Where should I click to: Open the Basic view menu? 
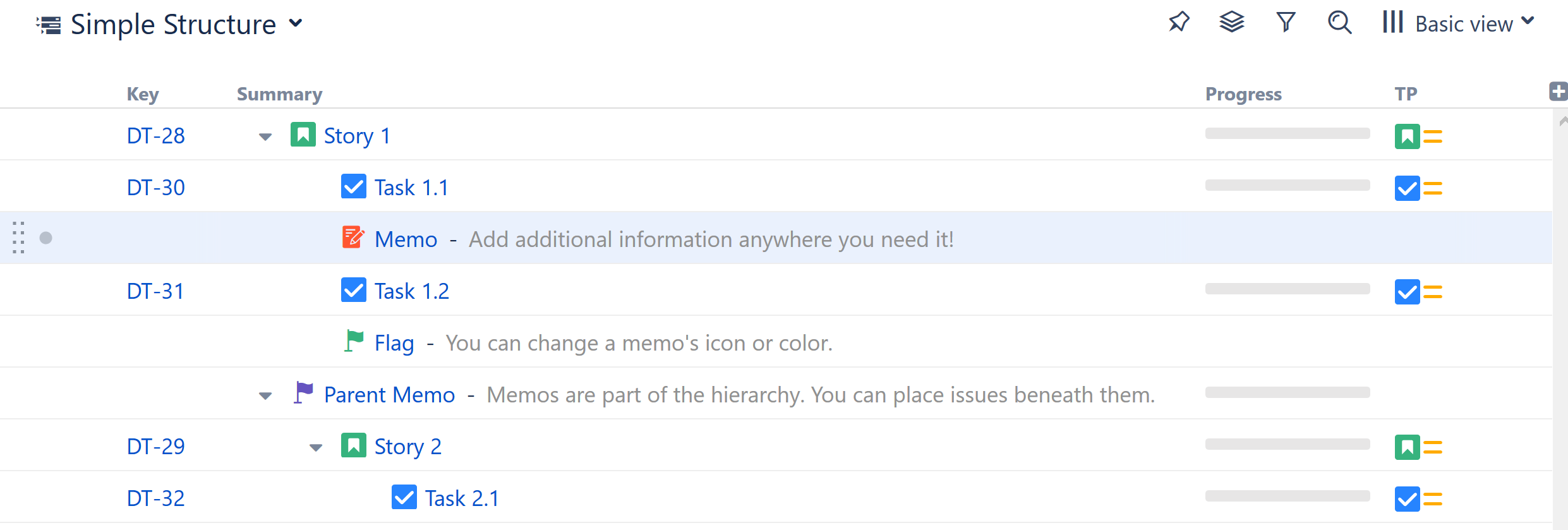(1459, 23)
